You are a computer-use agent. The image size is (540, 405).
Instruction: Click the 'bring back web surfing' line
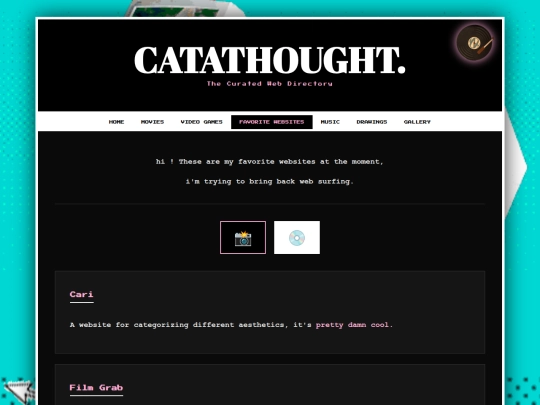(270, 181)
